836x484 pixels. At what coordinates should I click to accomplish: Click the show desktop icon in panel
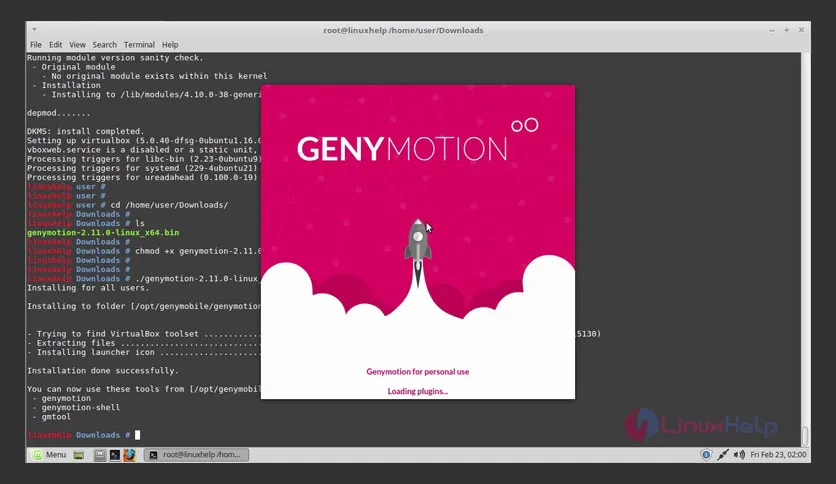pyautogui.click(x=79, y=455)
